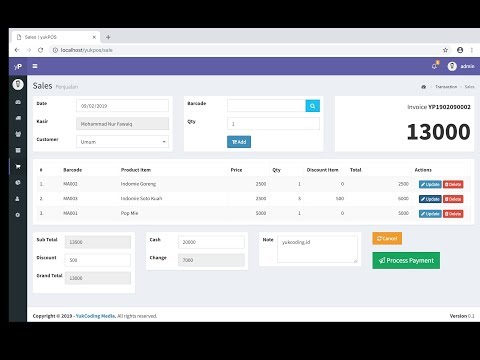480x360 pixels.
Task: Click the Discount input field
Action: (98, 260)
